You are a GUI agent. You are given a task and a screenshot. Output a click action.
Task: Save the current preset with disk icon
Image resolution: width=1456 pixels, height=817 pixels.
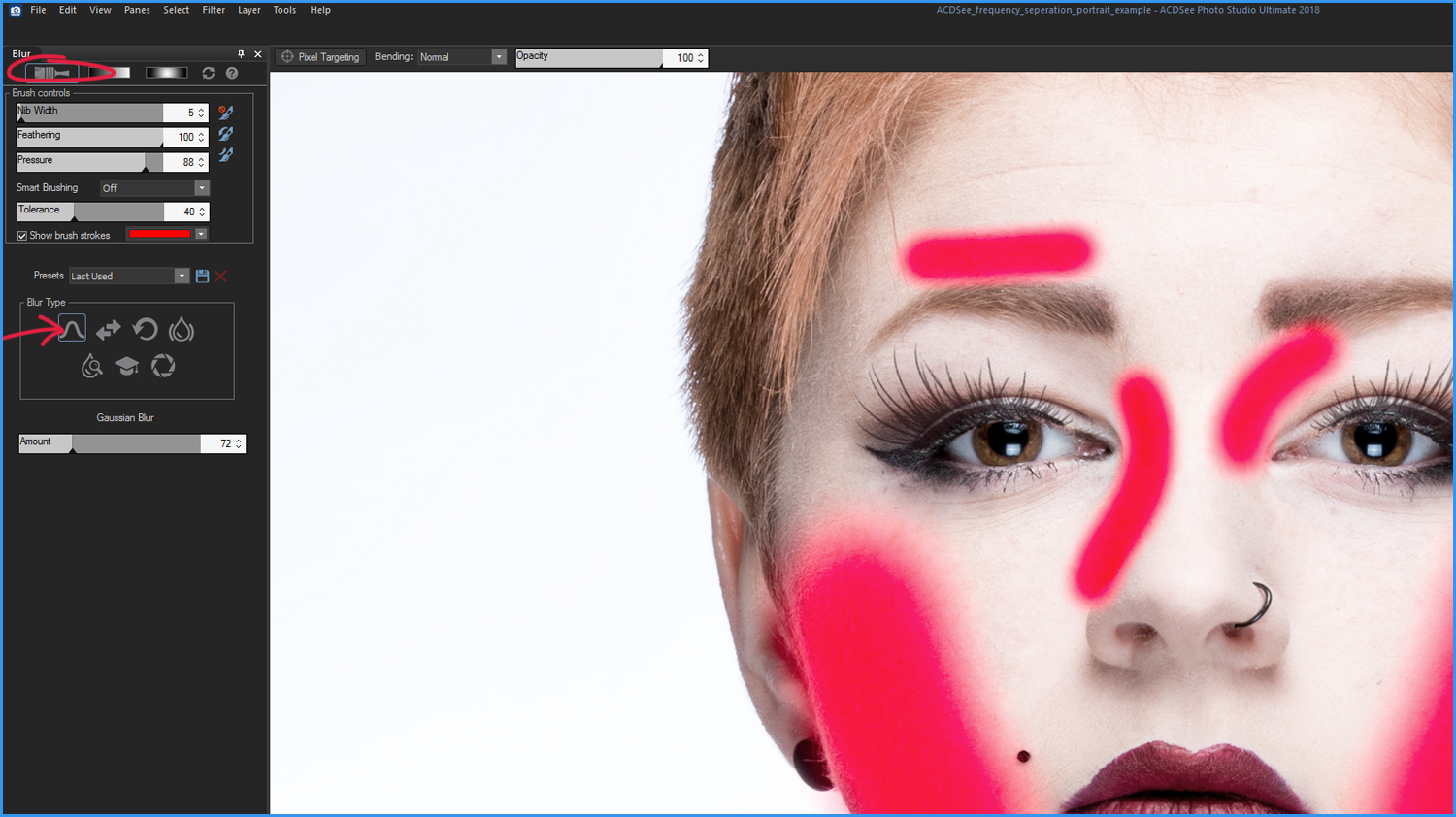tap(202, 277)
